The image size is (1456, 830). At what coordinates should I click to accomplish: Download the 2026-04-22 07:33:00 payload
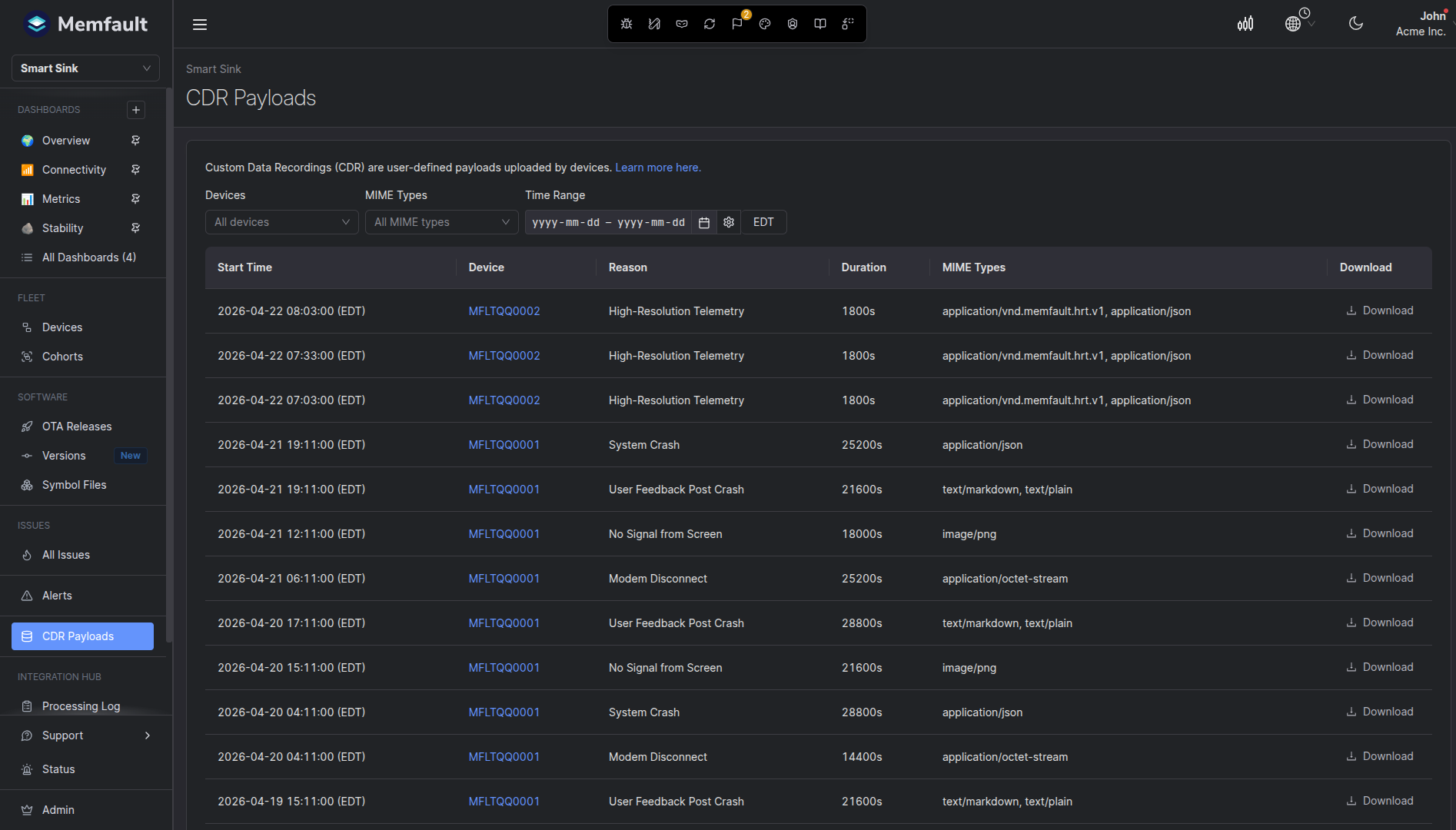pos(1380,355)
